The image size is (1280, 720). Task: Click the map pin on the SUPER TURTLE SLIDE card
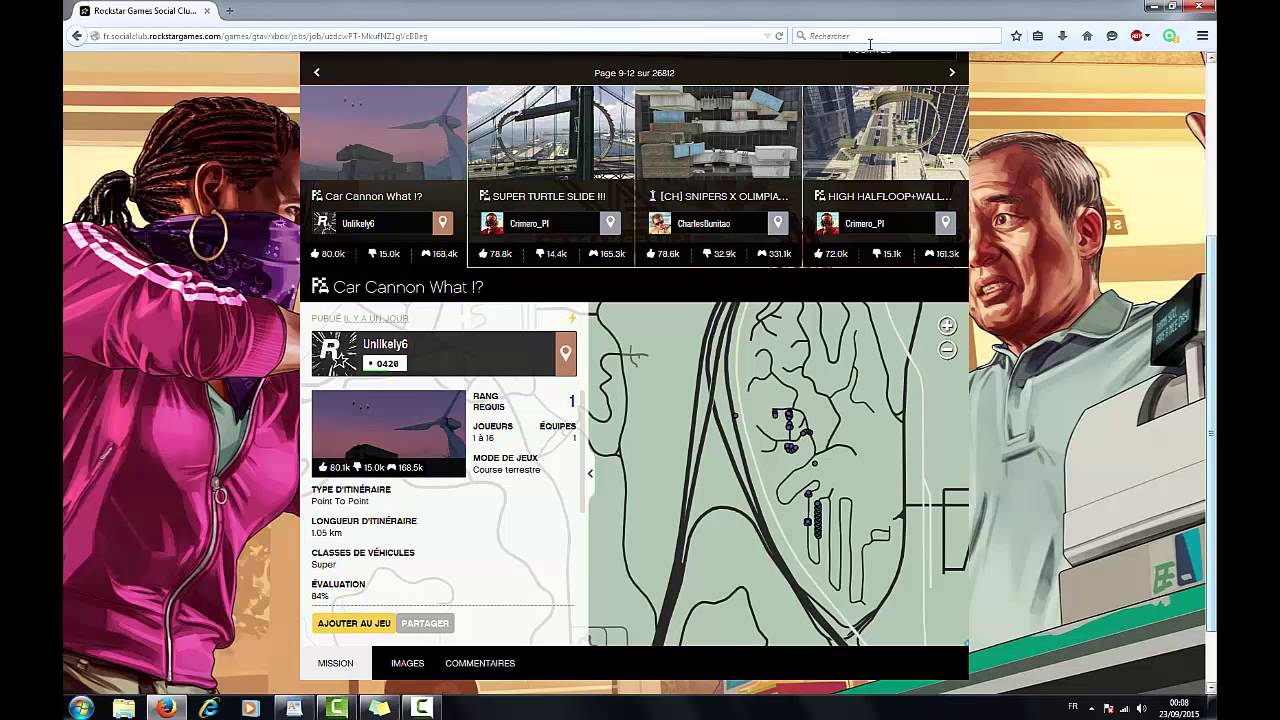[x=610, y=223]
